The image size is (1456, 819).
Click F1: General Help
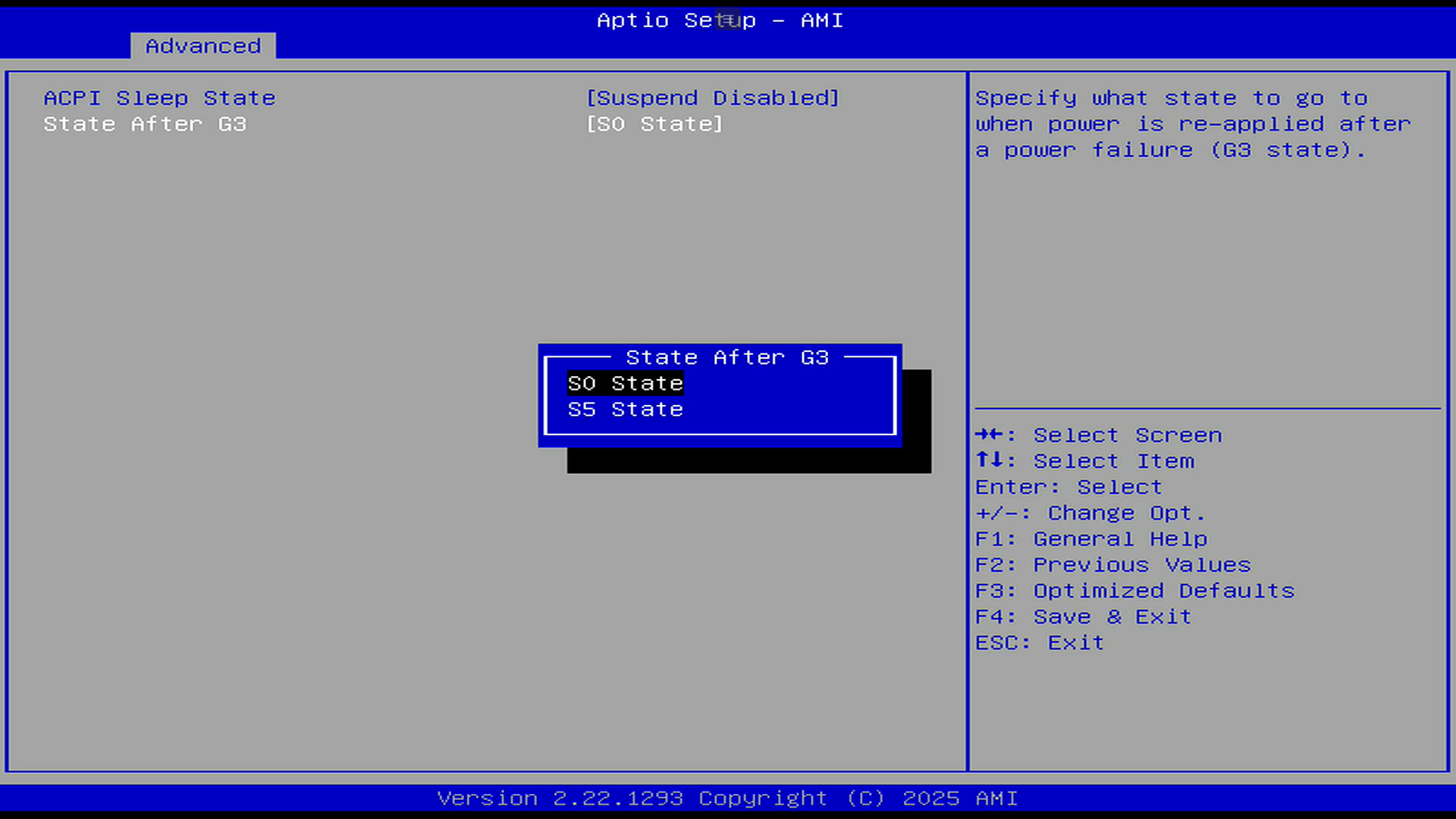pos(1090,539)
